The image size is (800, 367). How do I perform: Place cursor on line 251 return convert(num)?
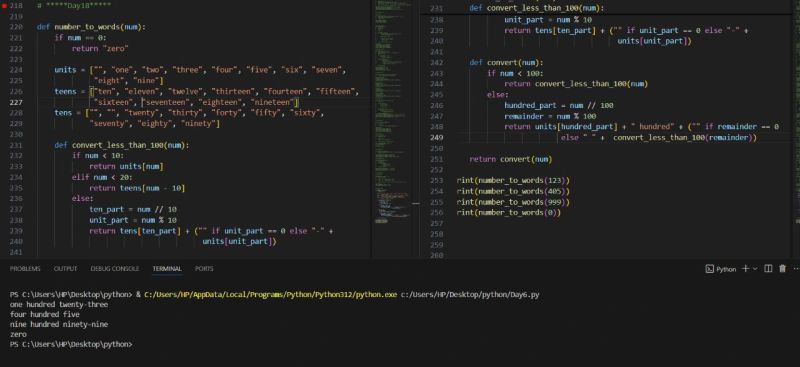[511, 159]
